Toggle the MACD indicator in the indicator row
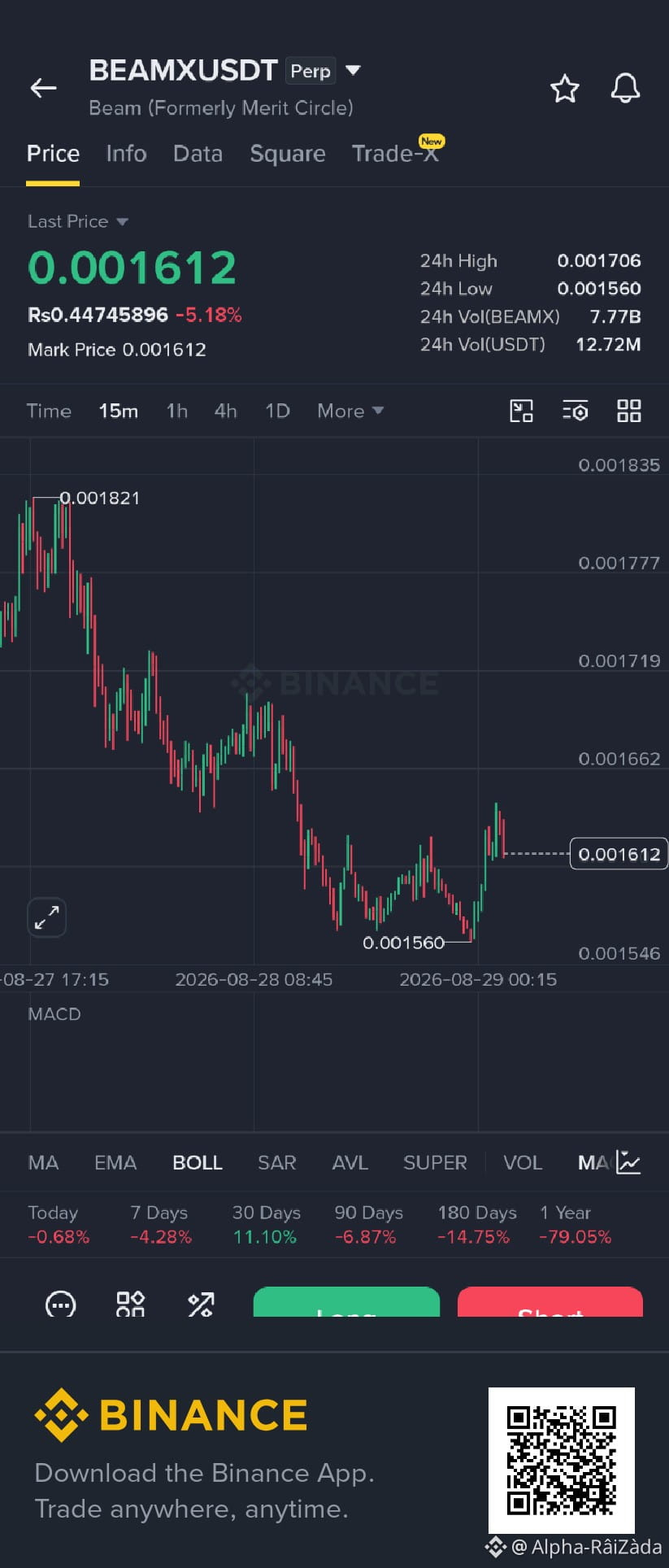This screenshot has height=1568, width=669. pos(594,1162)
